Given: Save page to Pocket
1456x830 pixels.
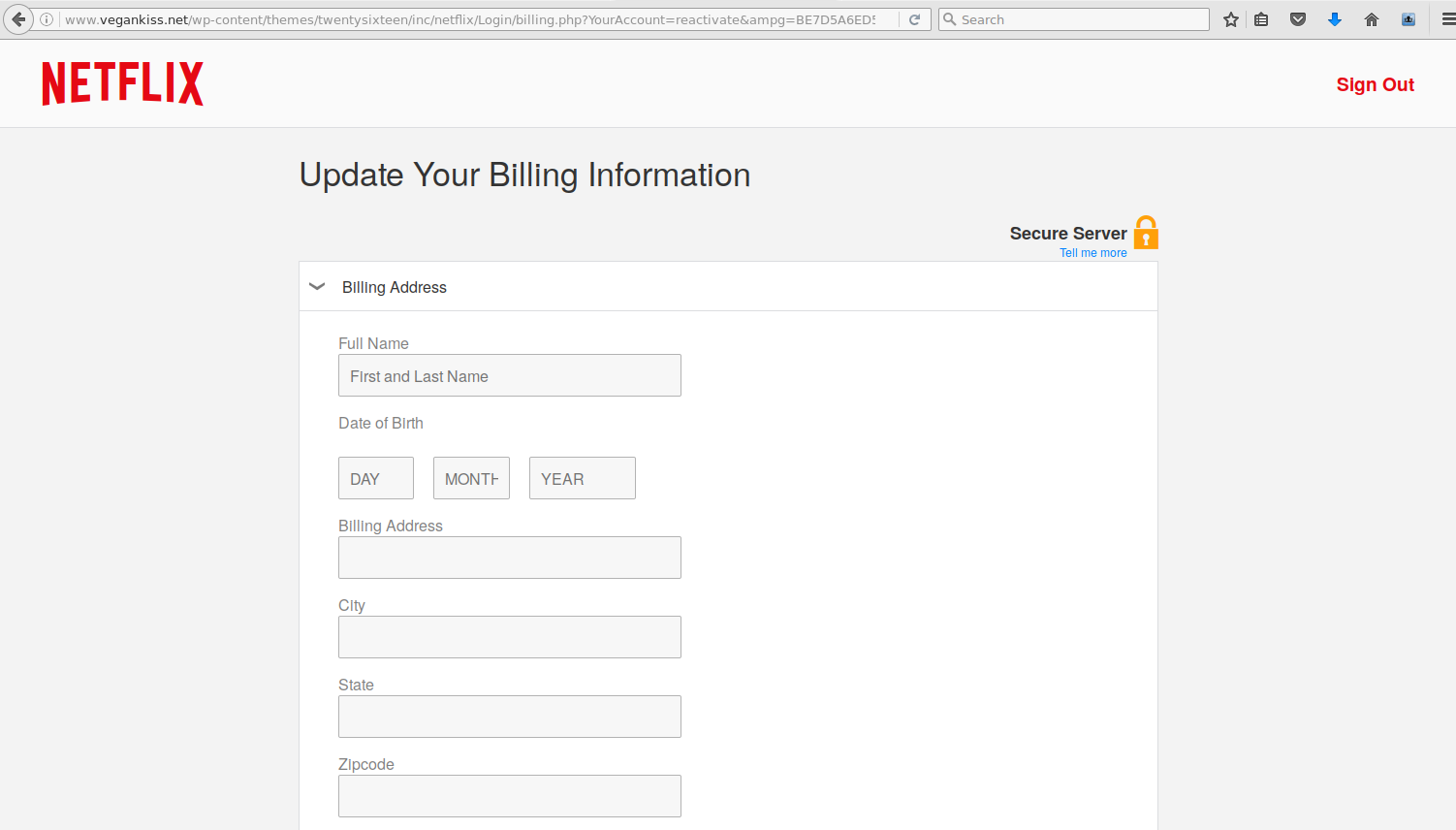Looking at the screenshot, I should [1298, 18].
